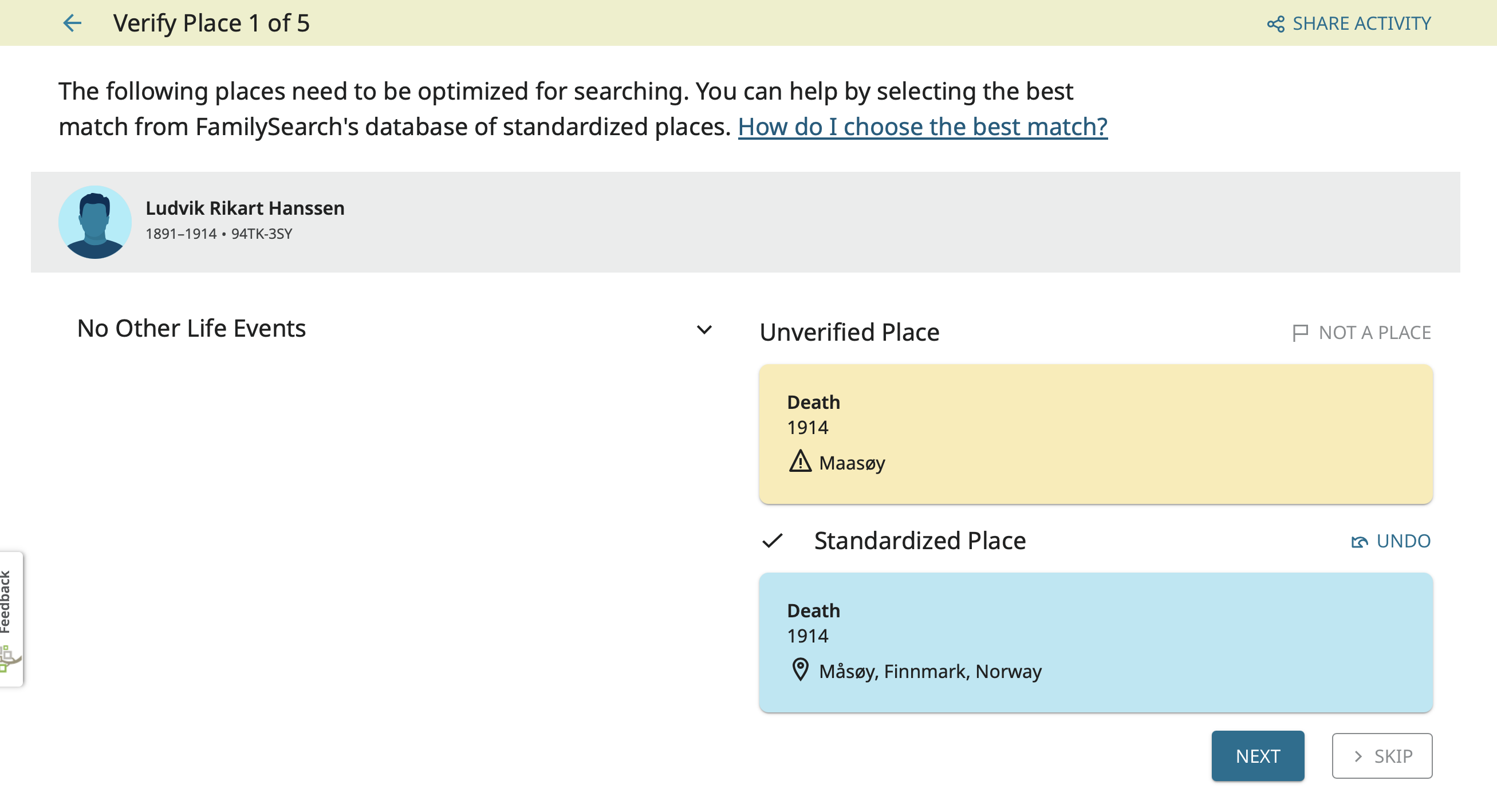Expand the No Other Life Events chevron
This screenshot has width=1497, height=812.
(704, 330)
